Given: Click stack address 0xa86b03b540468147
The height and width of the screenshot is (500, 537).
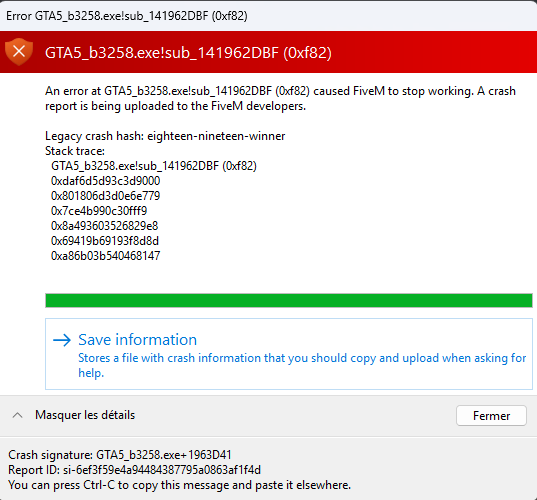Looking at the screenshot, I should pyautogui.click(x=105, y=255).
